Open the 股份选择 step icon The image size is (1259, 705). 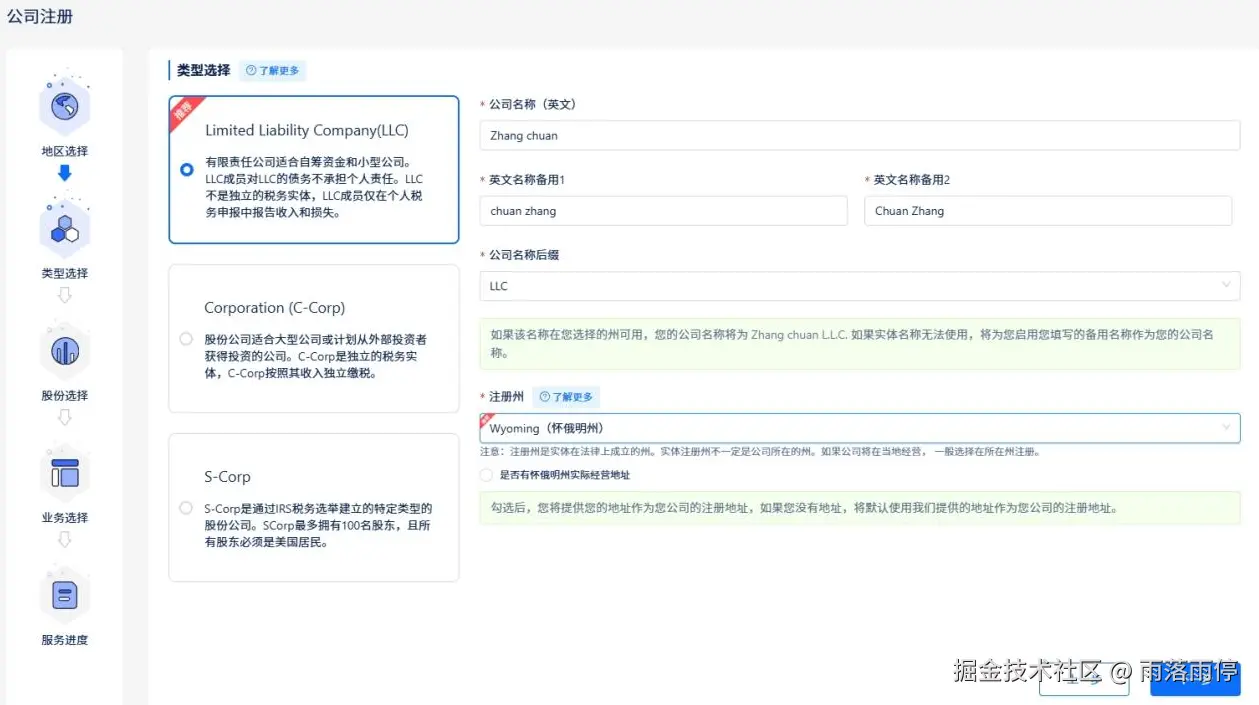(x=65, y=350)
